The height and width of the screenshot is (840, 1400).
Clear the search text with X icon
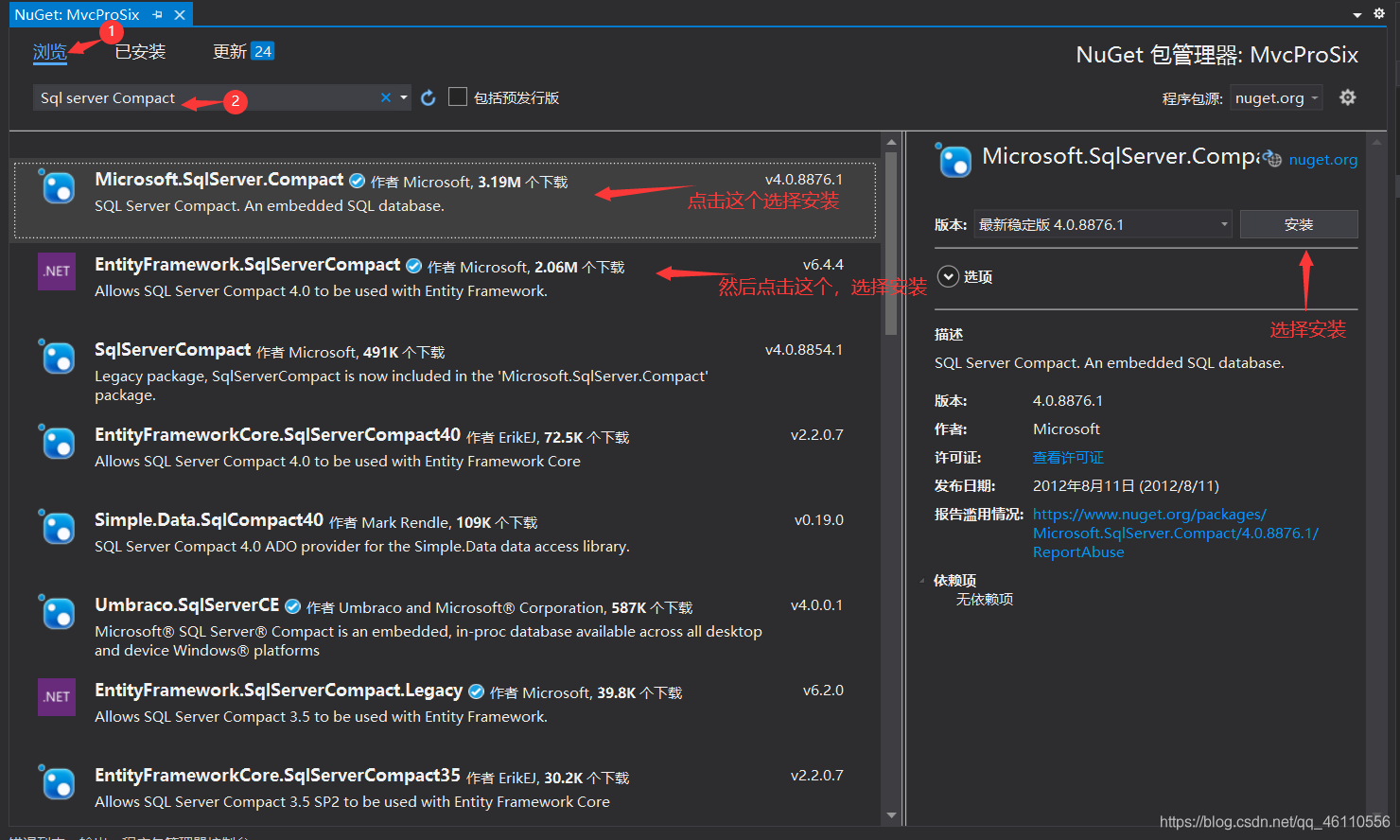coord(386,97)
